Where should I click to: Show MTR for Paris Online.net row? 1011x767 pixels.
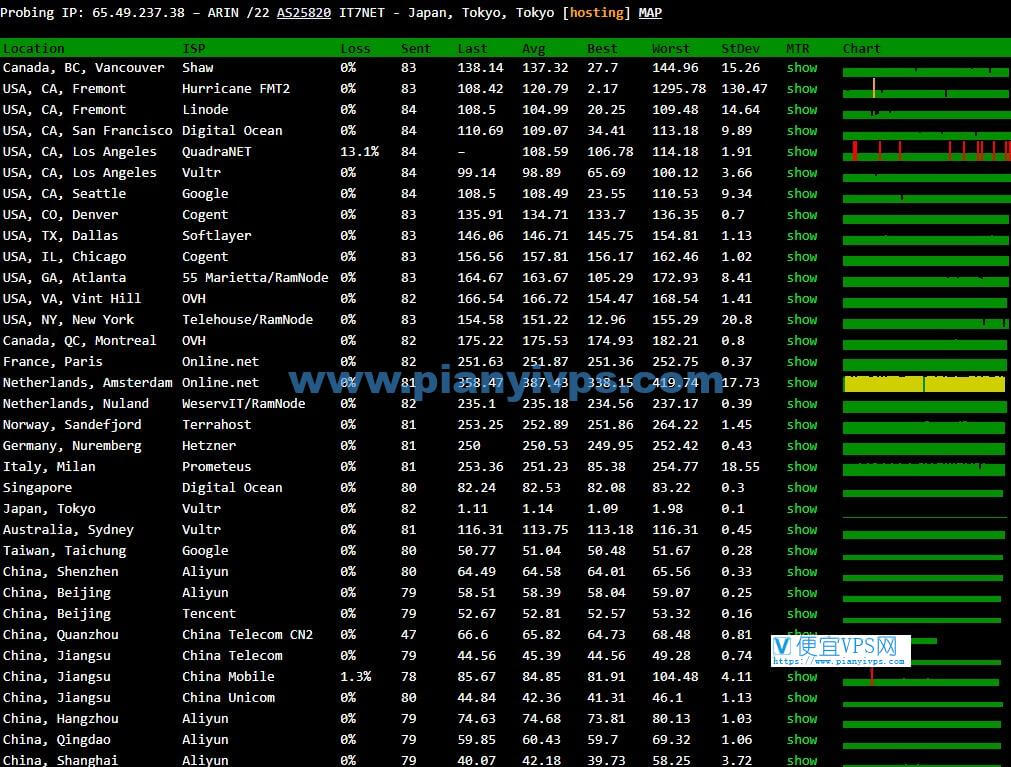pyautogui.click(x=801, y=362)
